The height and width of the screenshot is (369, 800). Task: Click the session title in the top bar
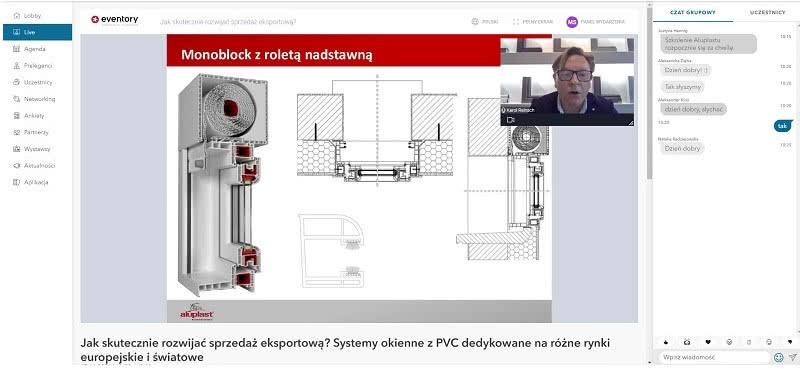[228, 22]
